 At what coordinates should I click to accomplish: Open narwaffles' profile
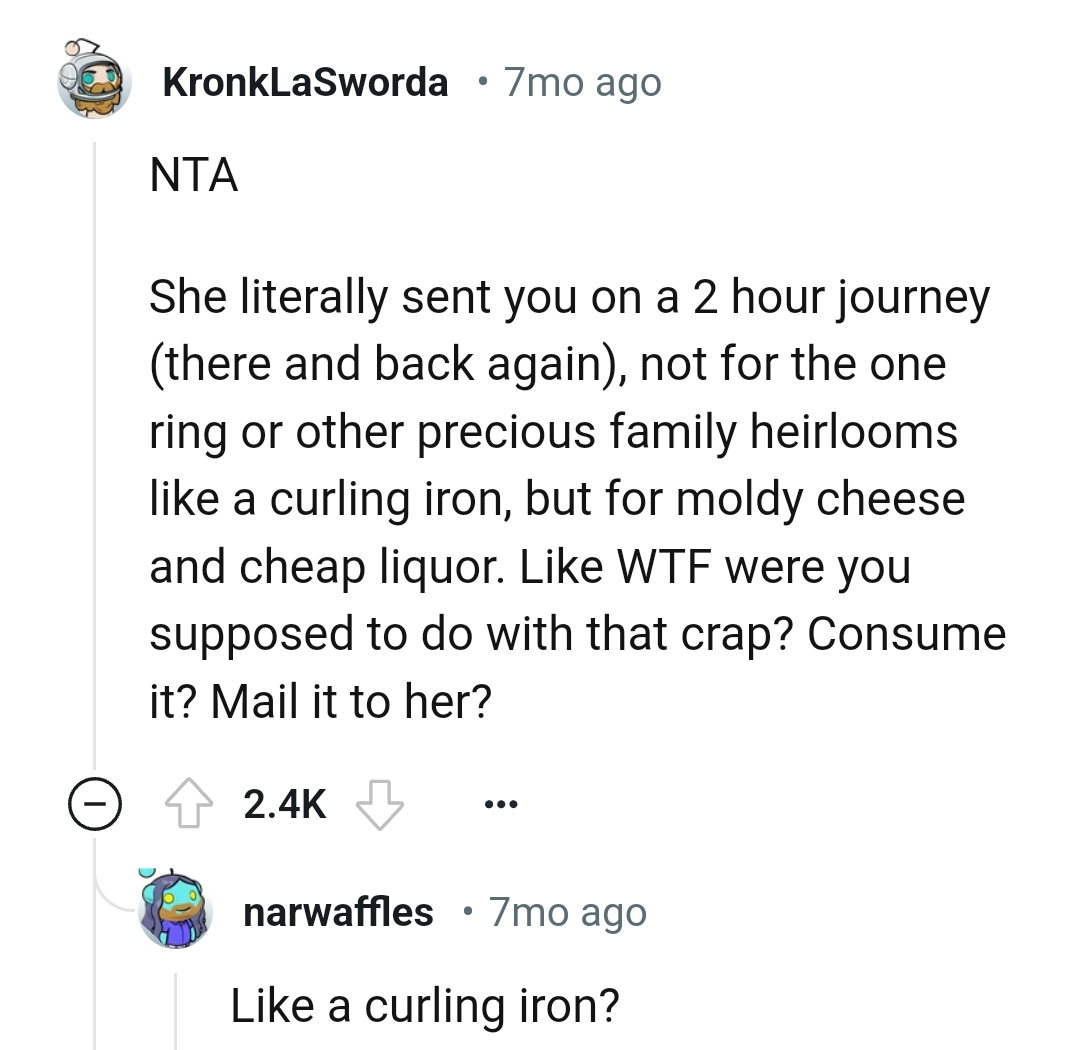339,910
